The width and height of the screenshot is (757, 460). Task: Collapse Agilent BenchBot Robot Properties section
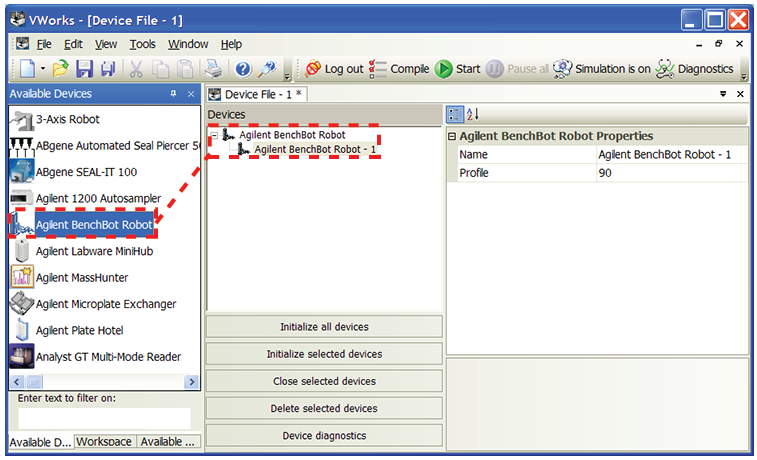coord(452,136)
